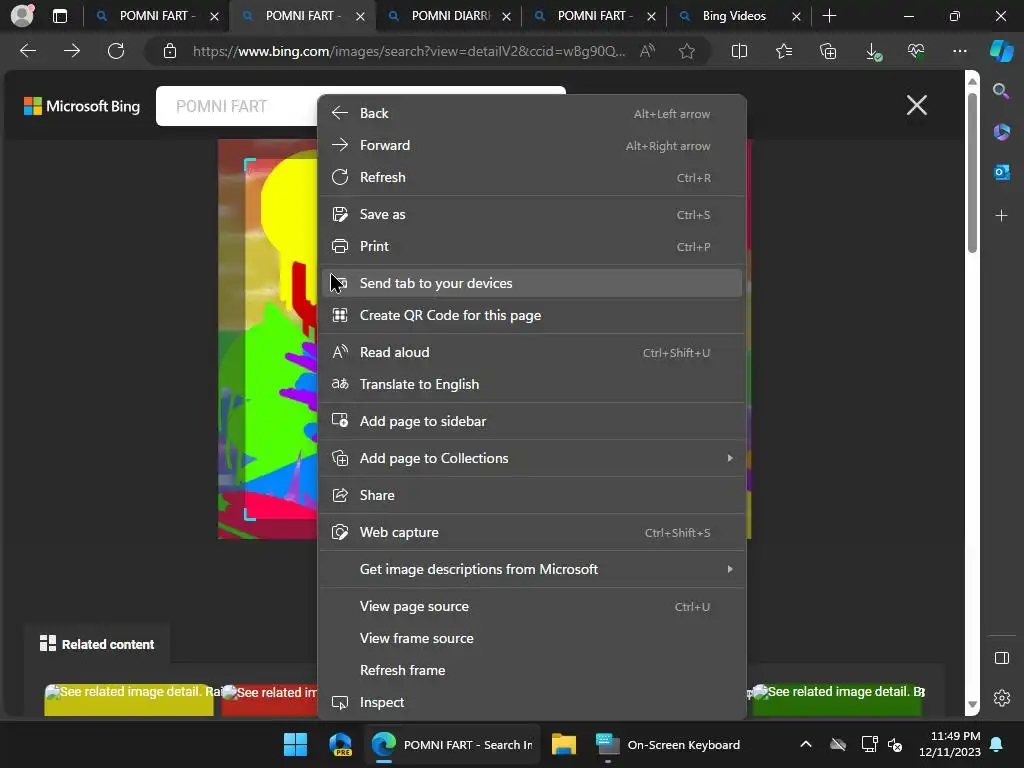Open sidebar settings gear icon
The height and width of the screenshot is (768, 1024).
click(1002, 698)
